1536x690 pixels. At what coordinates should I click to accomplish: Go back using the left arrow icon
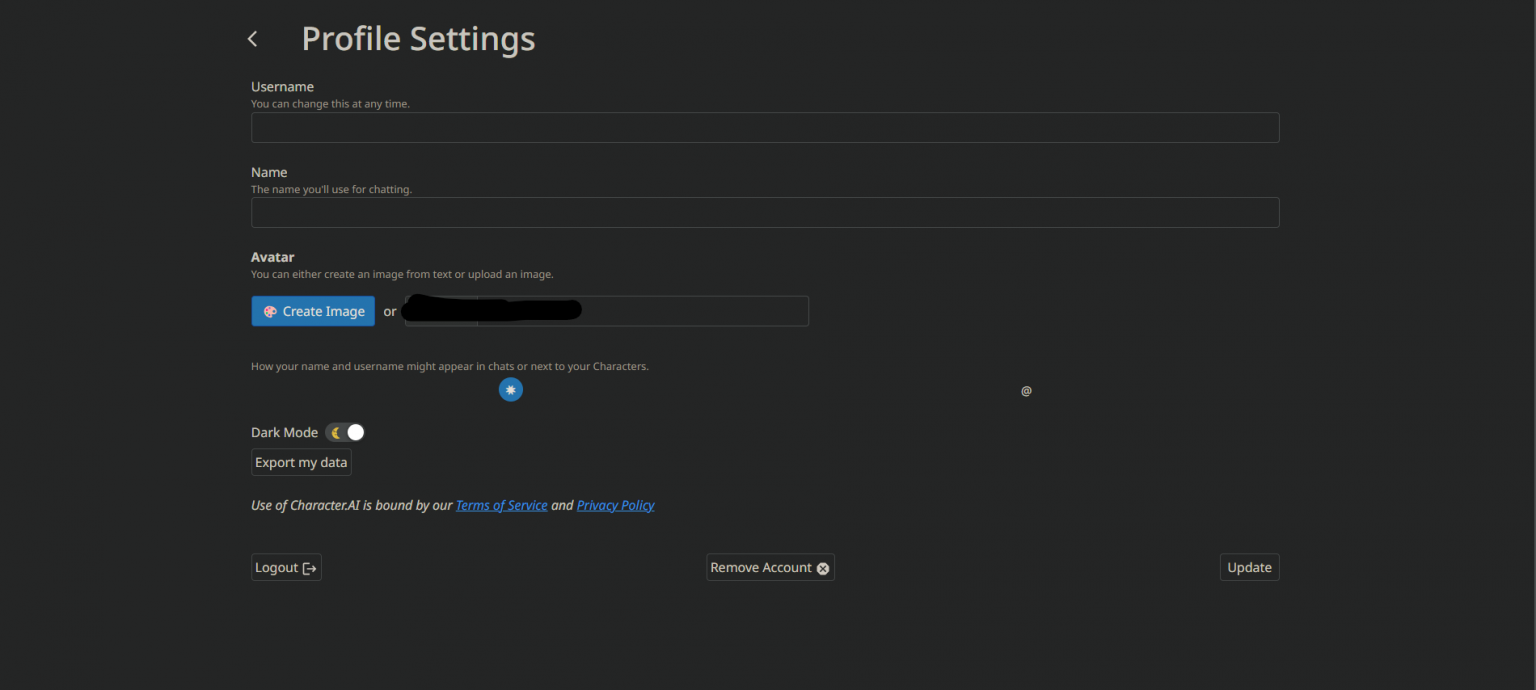[x=253, y=39]
